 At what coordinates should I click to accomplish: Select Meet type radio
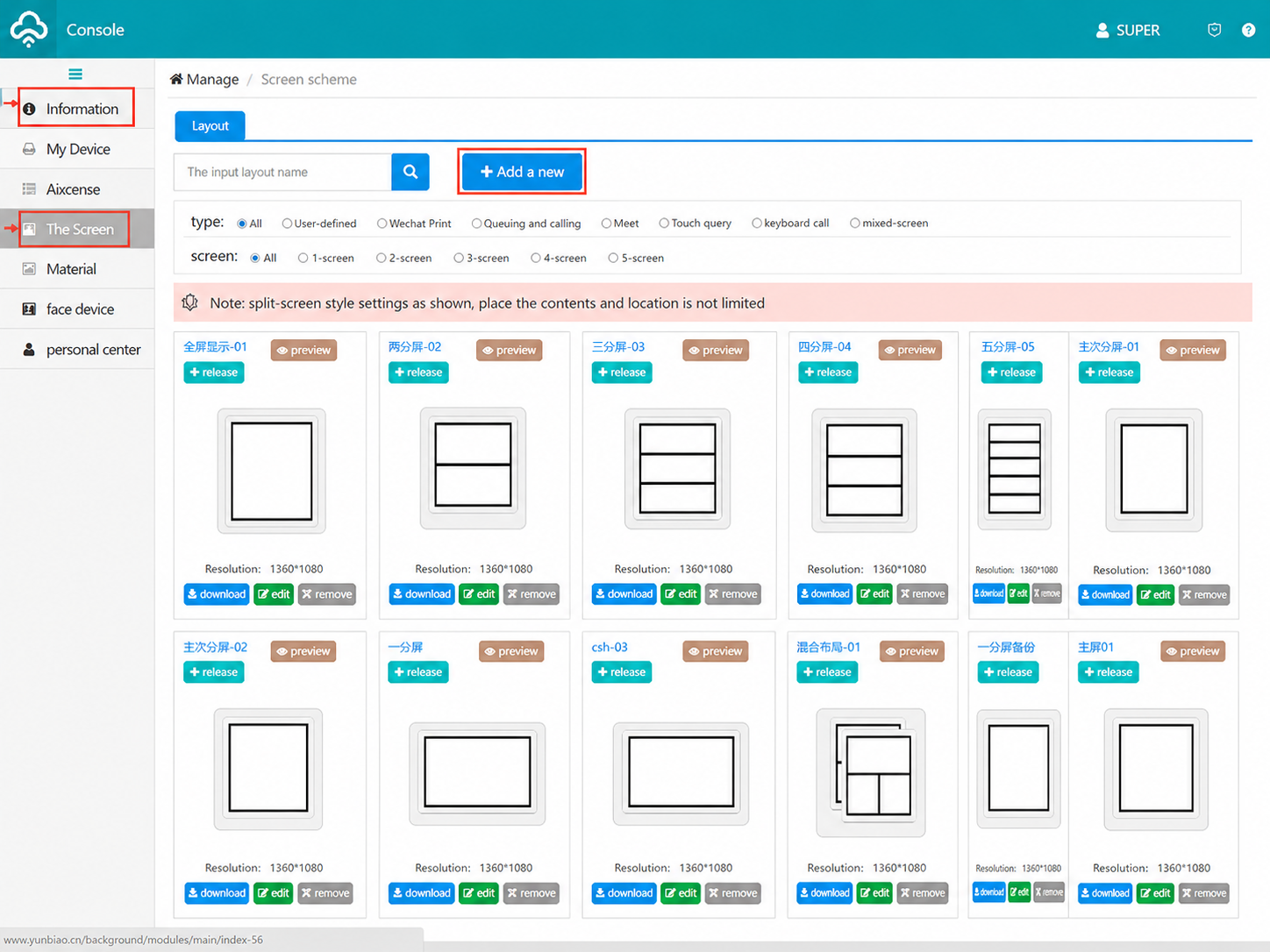coord(606,224)
